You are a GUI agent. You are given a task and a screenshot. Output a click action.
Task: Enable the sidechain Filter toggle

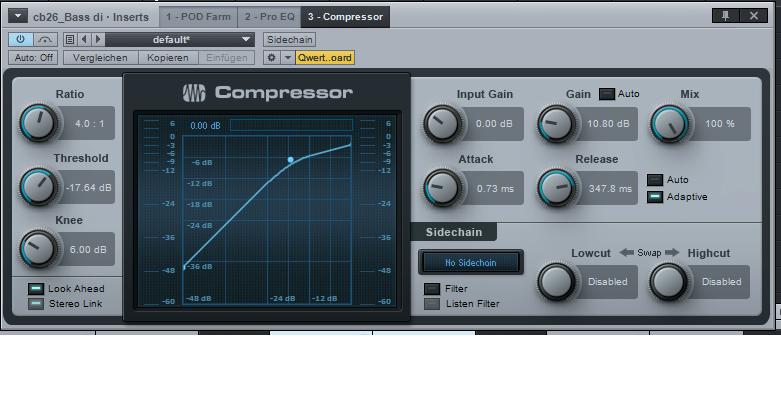432,289
